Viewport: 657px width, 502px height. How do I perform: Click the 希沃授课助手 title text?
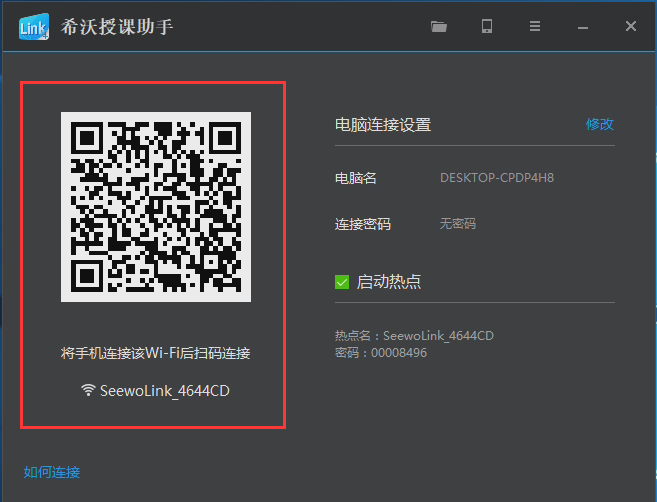(x=117, y=27)
